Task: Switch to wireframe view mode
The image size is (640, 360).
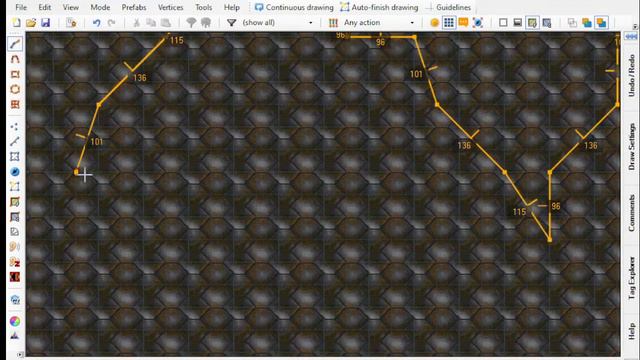Action: (503, 23)
